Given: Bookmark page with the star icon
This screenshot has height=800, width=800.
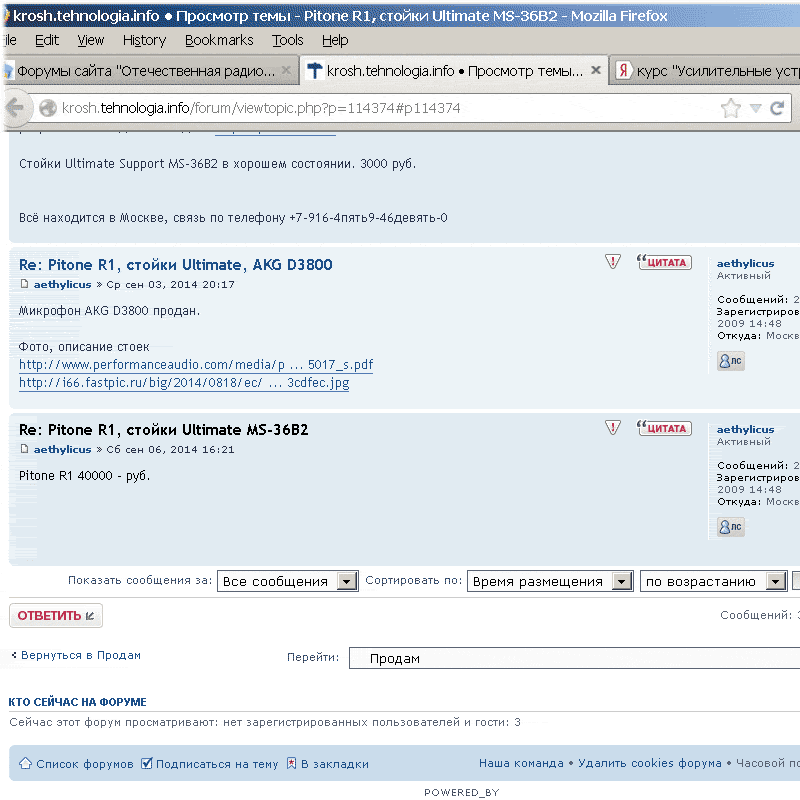Looking at the screenshot, I should click(731, 108).
